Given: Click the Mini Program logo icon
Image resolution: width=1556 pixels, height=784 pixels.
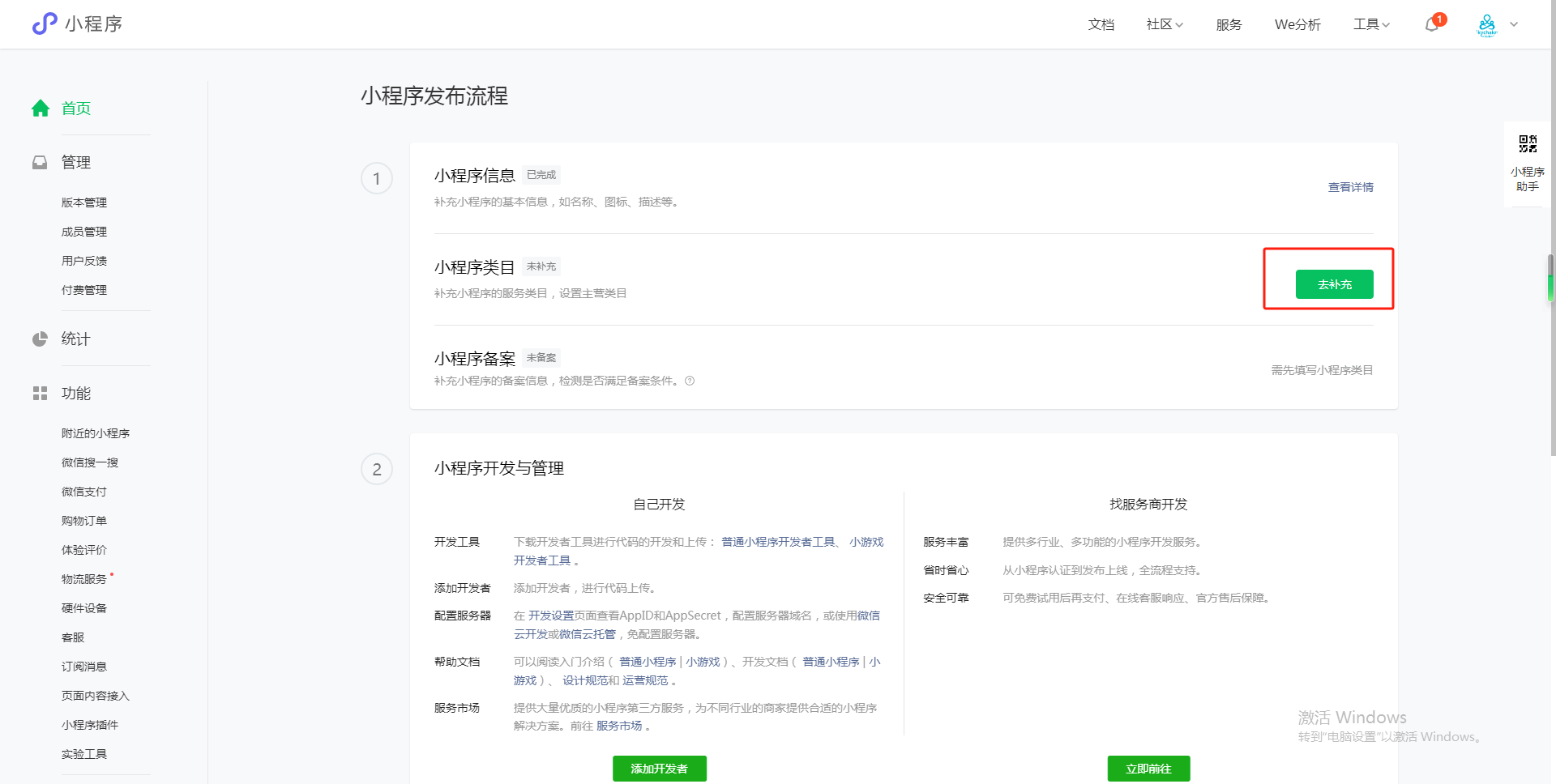Looking at the screenshot, I should click(x=45, y=23).
